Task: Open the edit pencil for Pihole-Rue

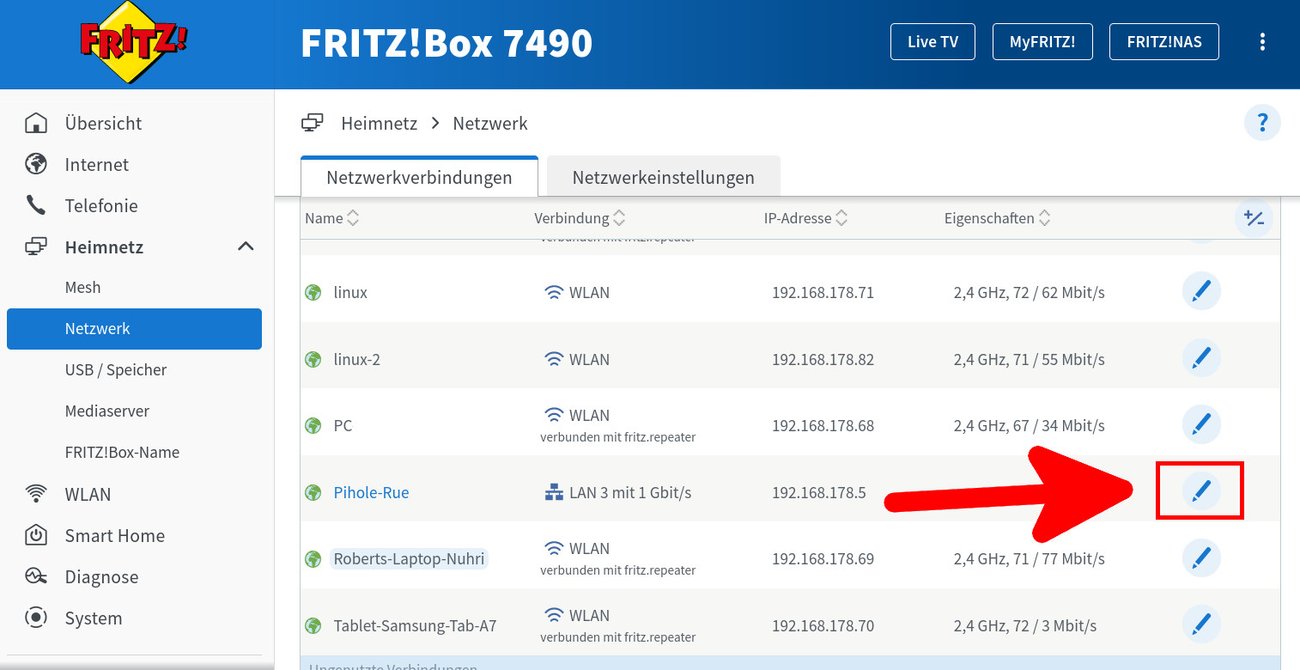Action: click(1201, 491)
